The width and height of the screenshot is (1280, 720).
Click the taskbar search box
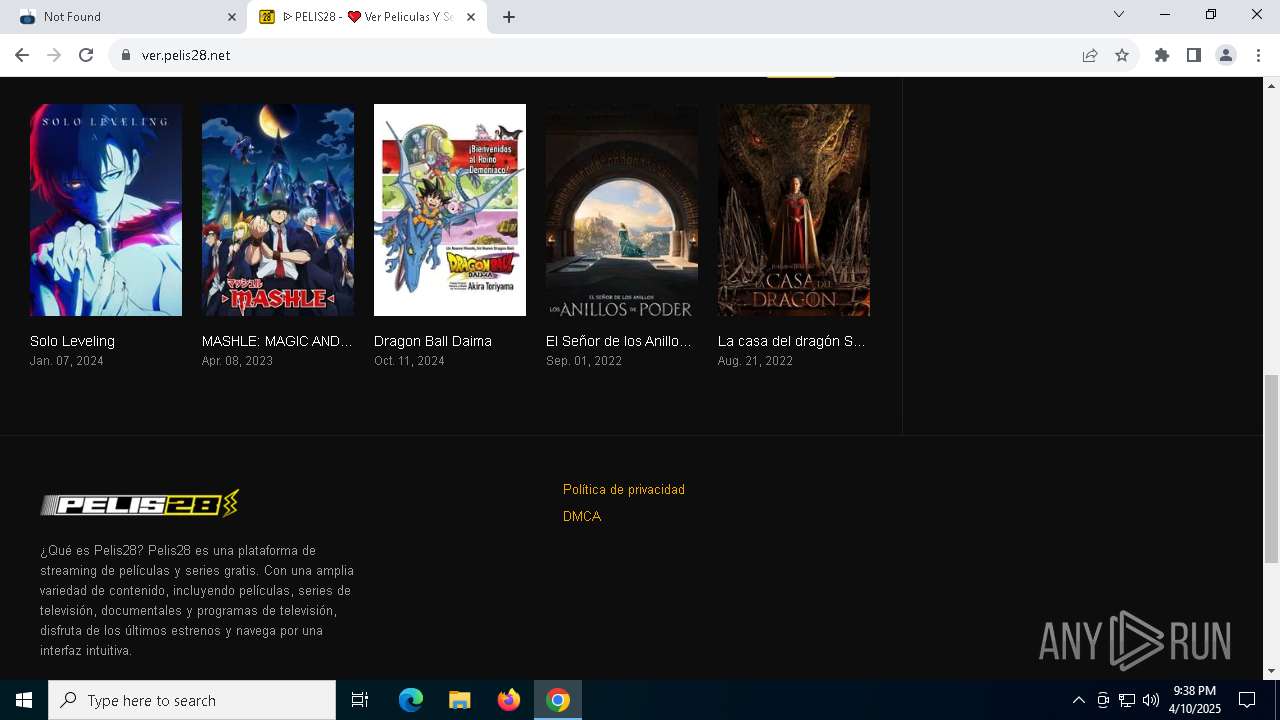(x=192, y=700)
